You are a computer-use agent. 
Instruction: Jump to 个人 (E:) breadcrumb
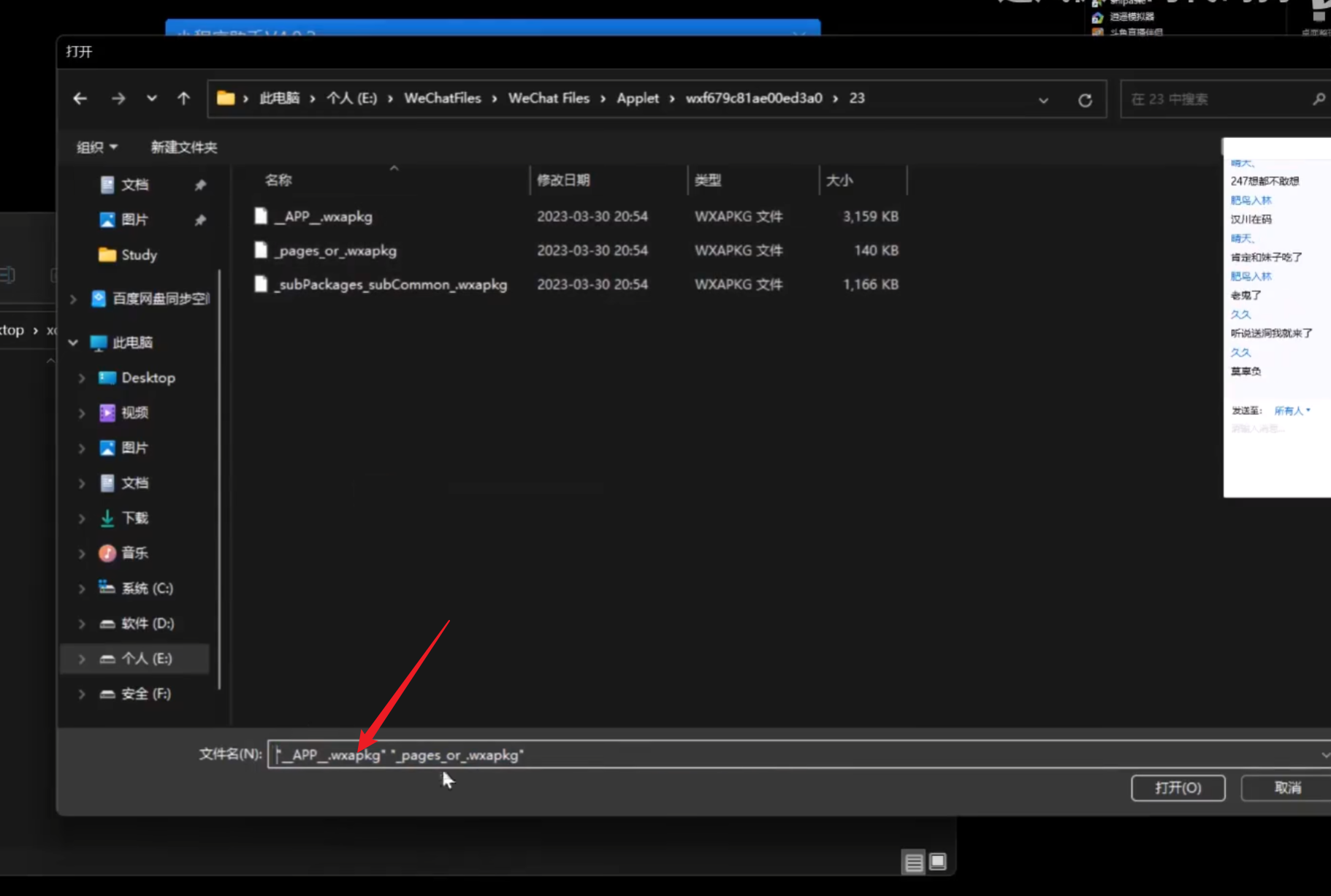[x=351, y=99]
